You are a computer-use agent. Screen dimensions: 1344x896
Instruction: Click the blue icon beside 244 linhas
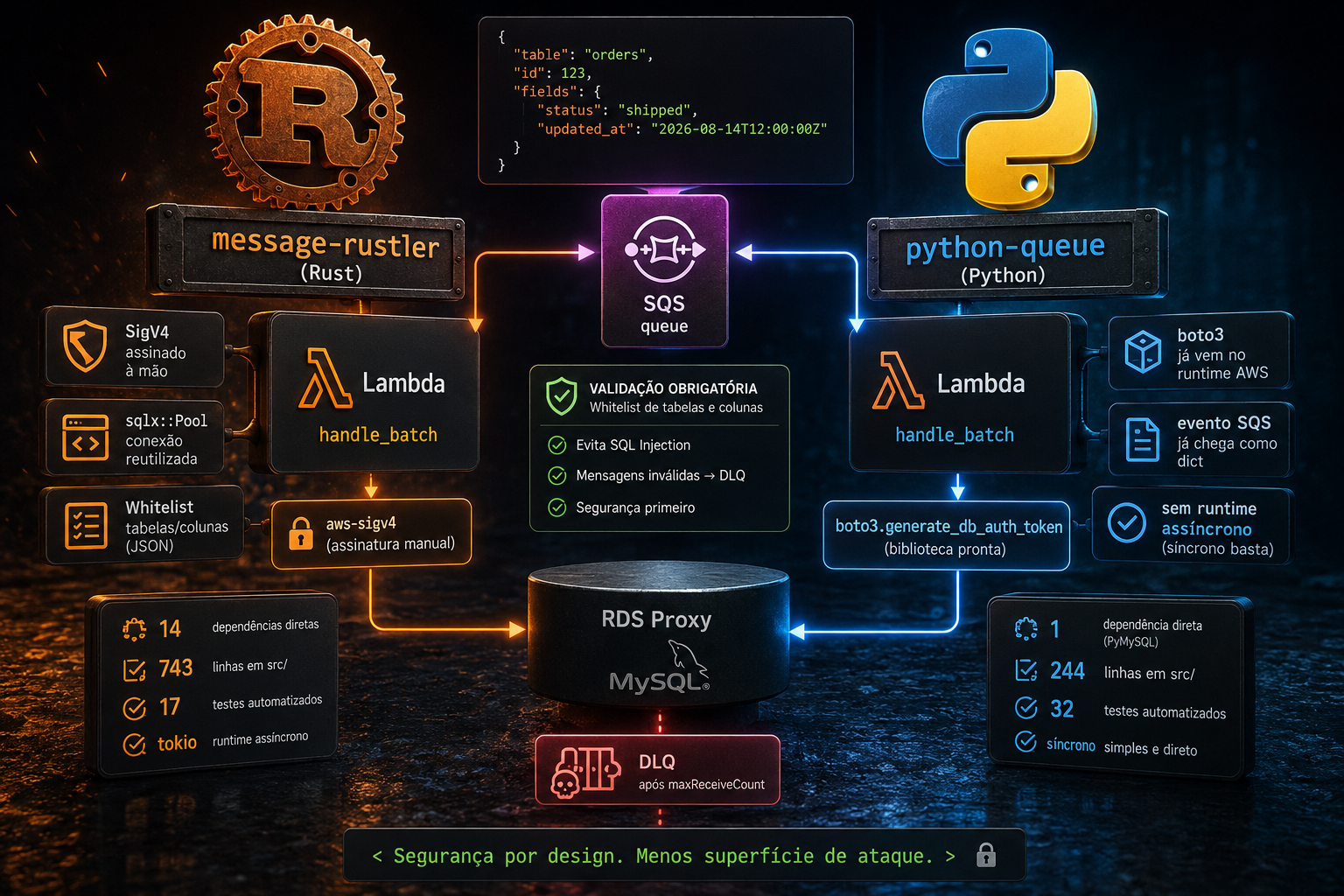pos(1025,670)
